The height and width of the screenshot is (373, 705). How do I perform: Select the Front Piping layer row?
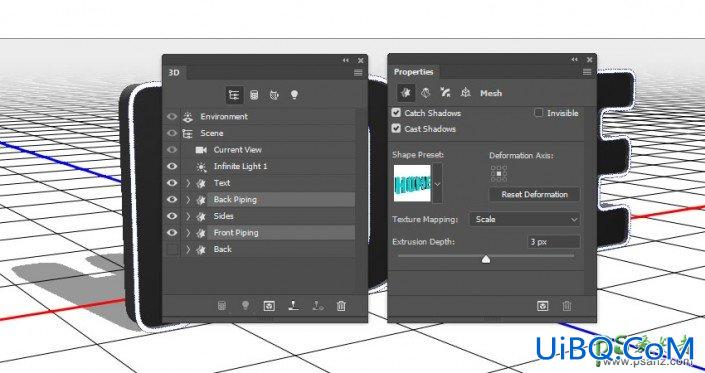click(x=268, y=233)
